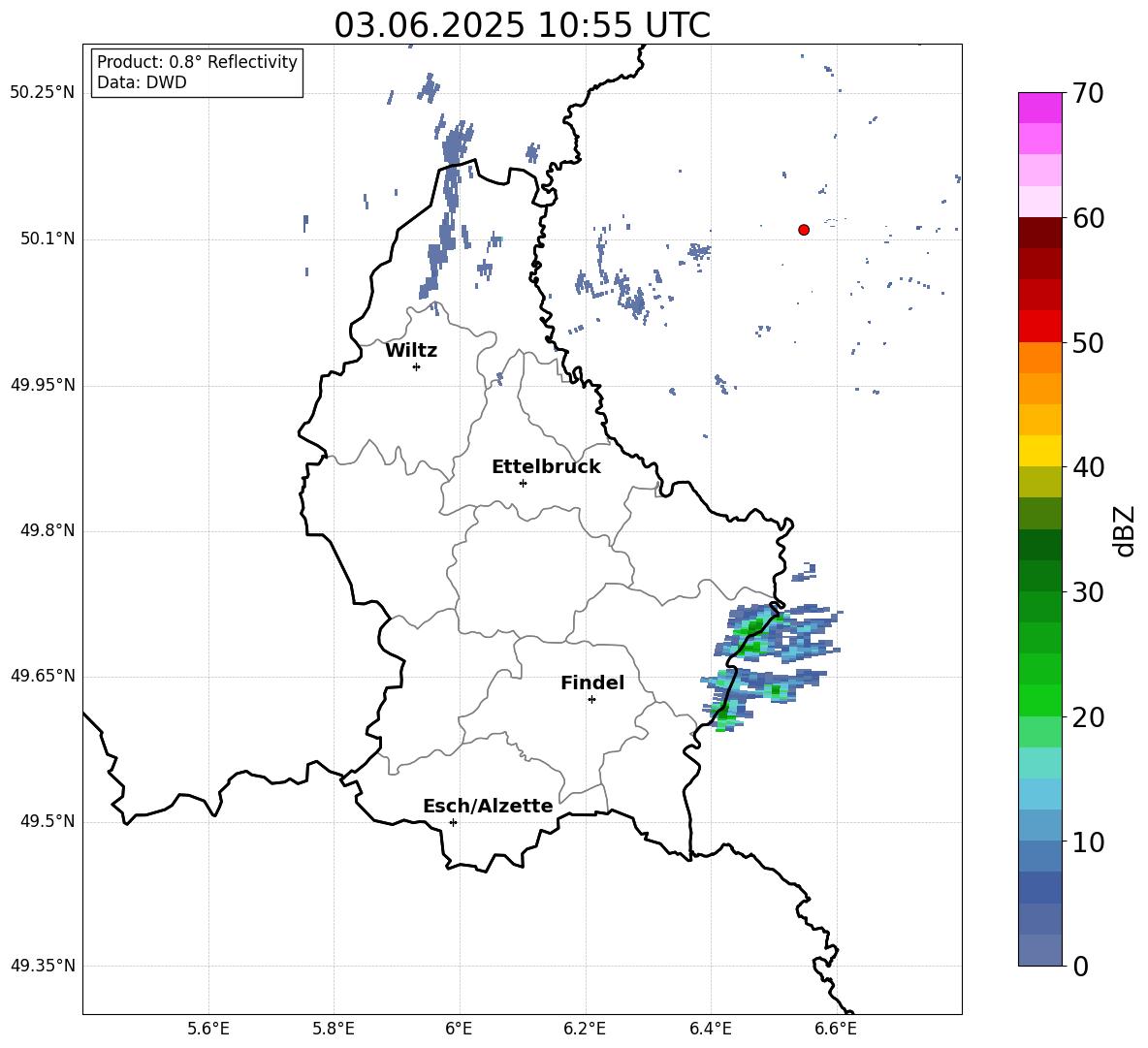
Task: Click the 50.1°N latitude label
Action: click(48, 239)
